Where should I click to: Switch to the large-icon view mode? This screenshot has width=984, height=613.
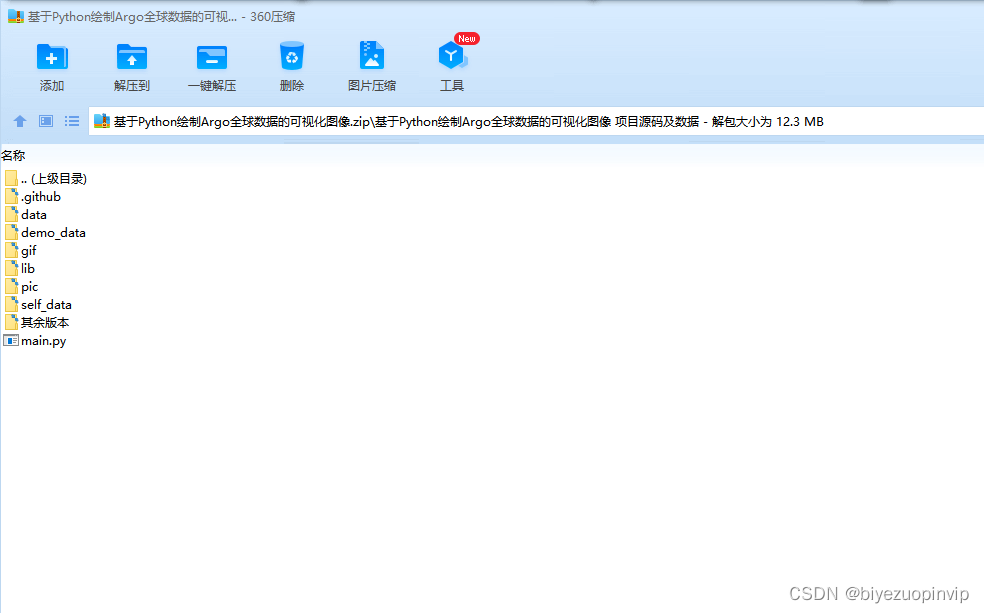click(46, 121)
